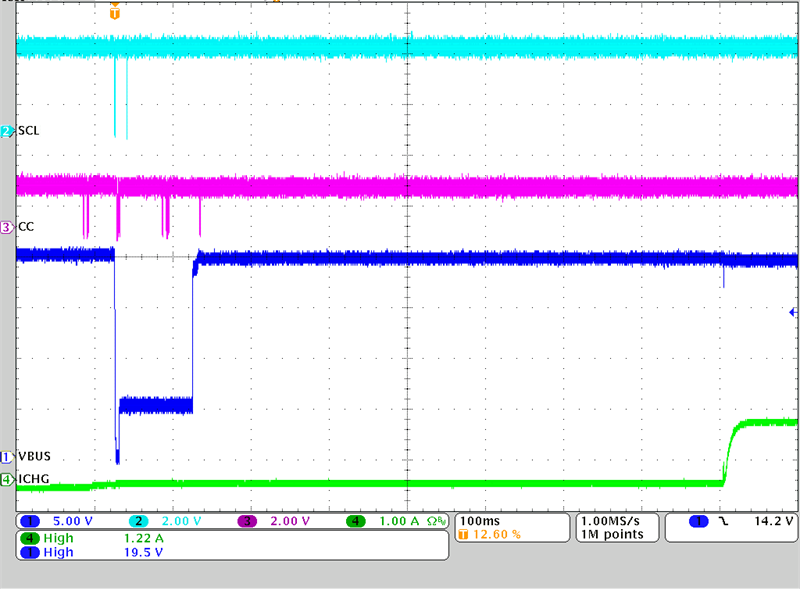Image resolution: width=800 pixels, height=589 pixels.
Task: Click the trigger source channel 1 badge
Action: (x=697, y=522)
